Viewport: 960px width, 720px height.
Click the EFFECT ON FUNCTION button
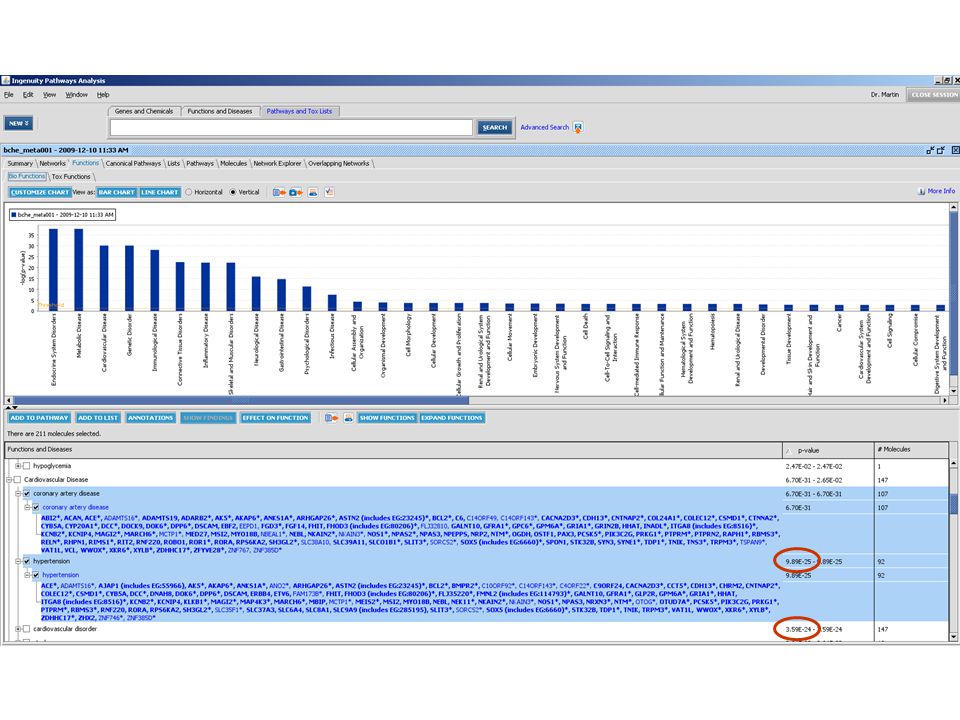276,418
